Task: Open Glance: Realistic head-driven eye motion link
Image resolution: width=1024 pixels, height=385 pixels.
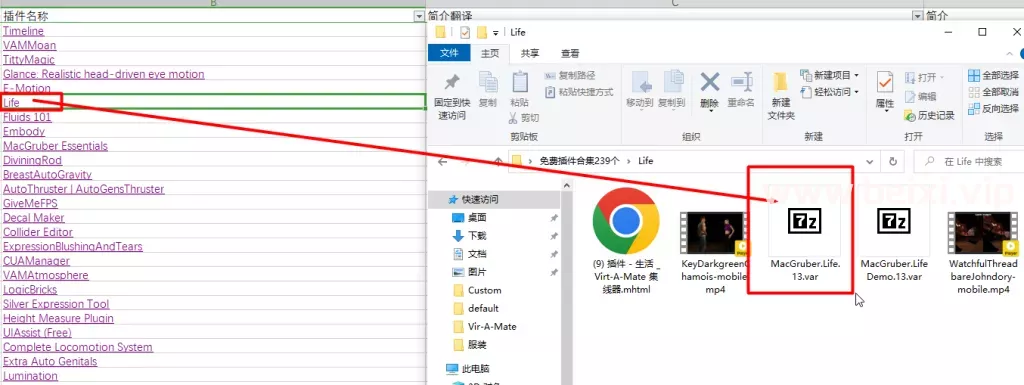Action: click(104, 74)
